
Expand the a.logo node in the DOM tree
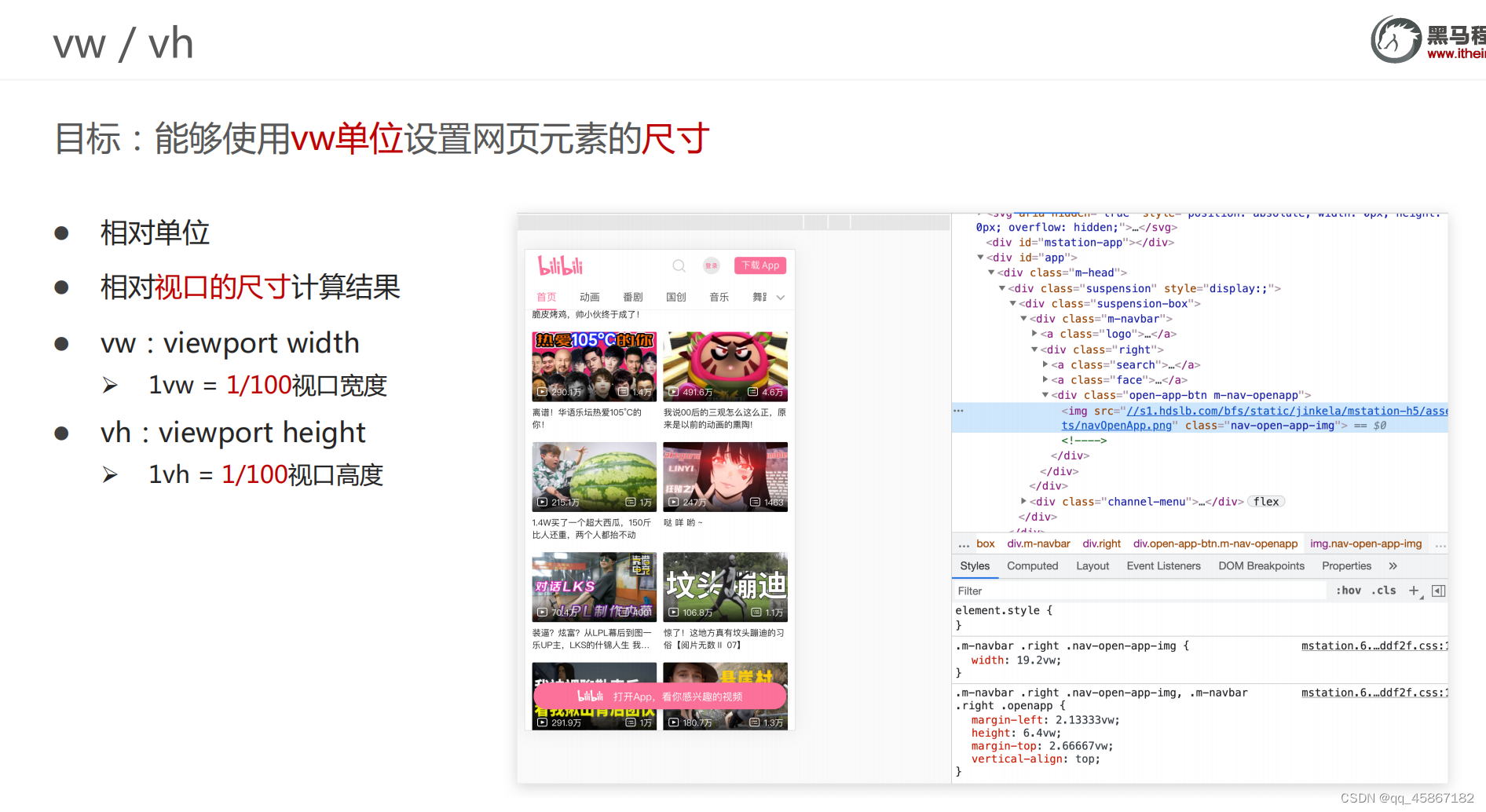(x=1035, y=334)
